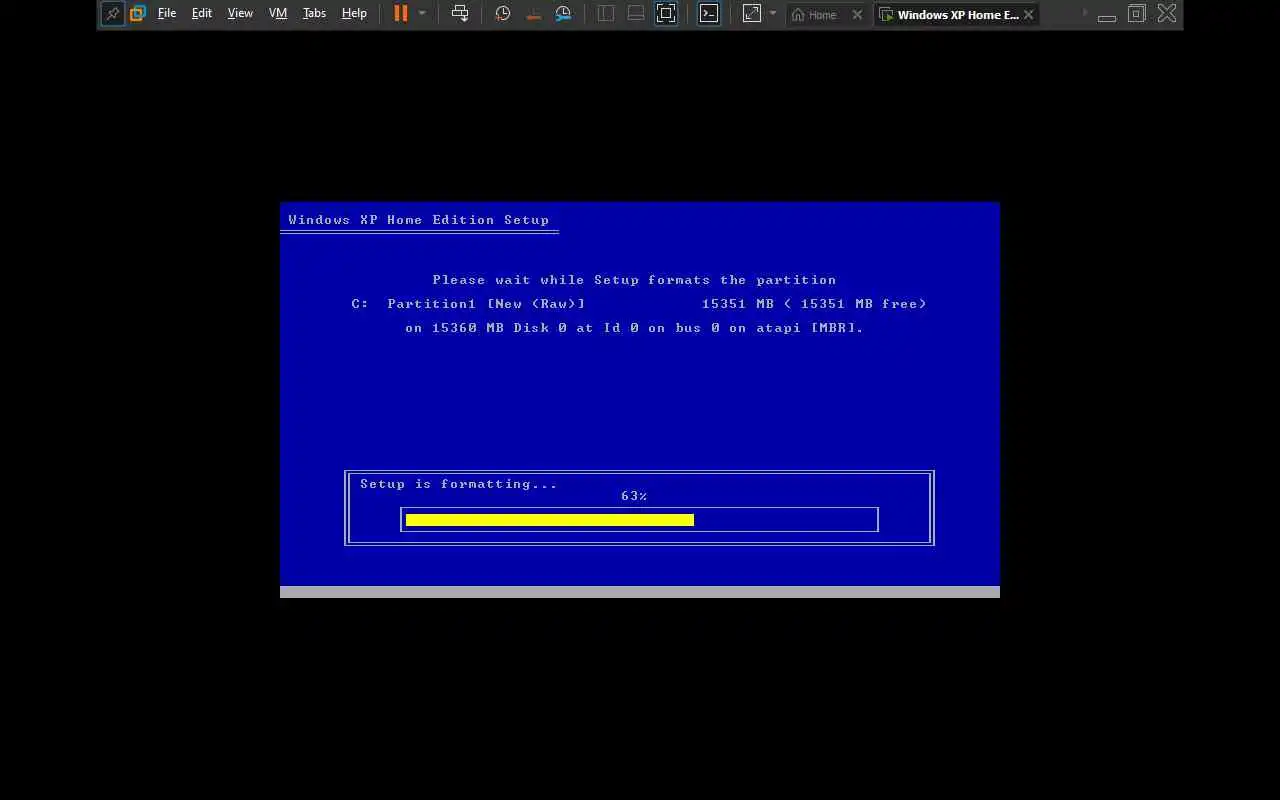Open the Help menu

pyautogui.click(x=354, y=14)
